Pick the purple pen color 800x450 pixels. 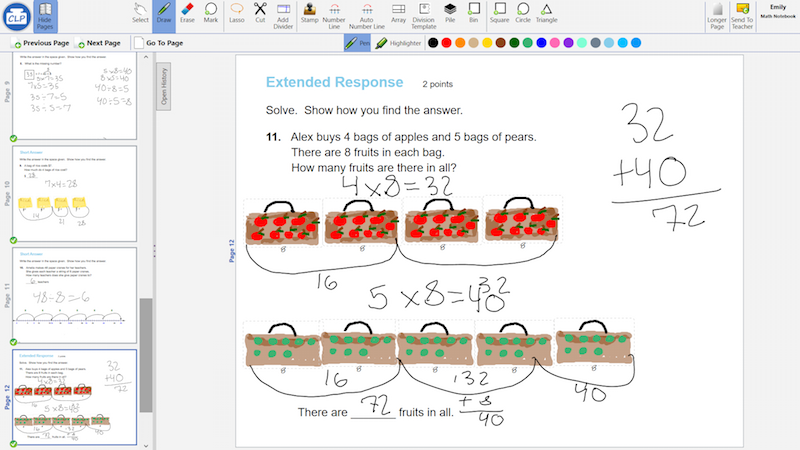568,43
